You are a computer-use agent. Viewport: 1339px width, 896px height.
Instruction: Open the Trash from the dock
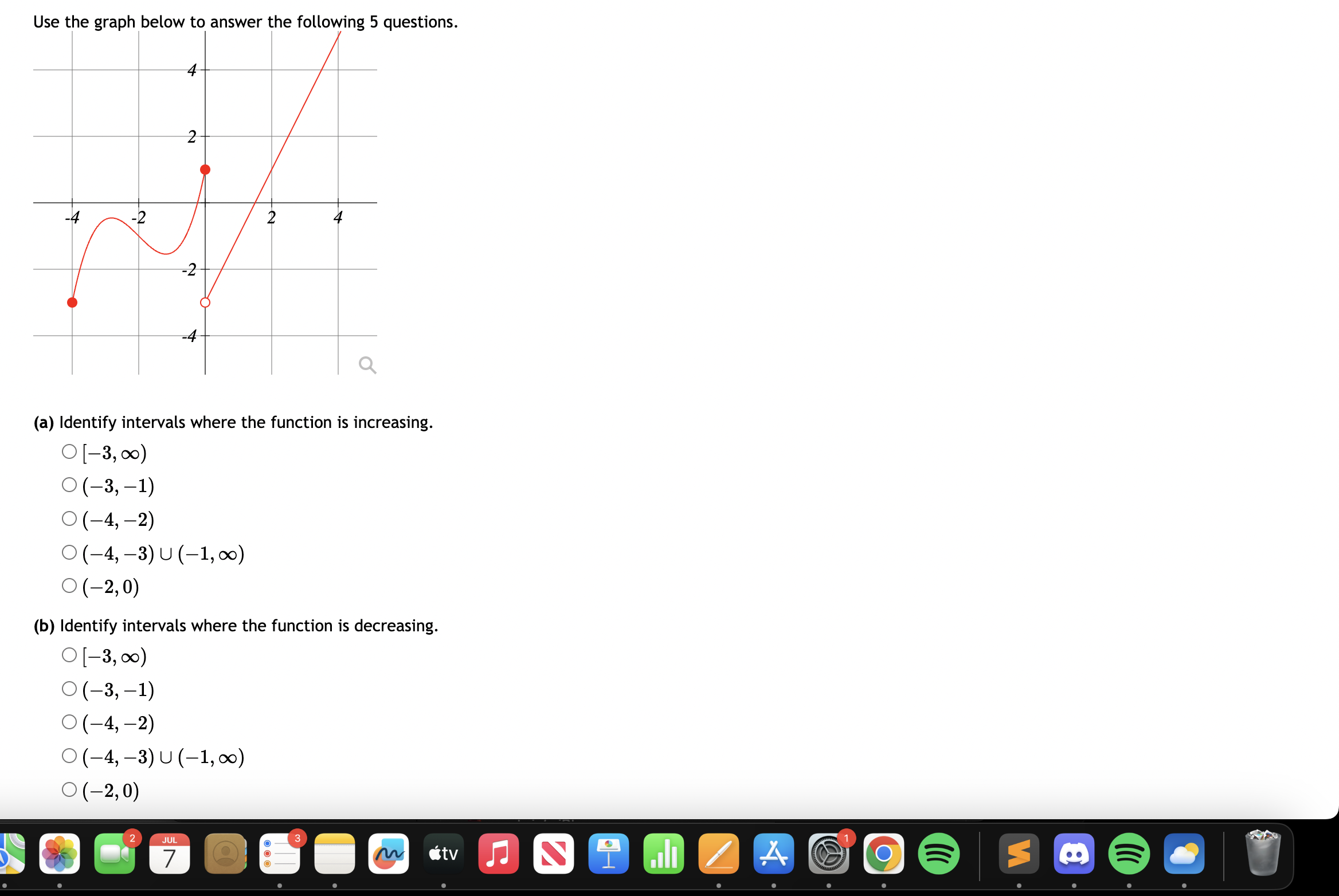coord(1264,854)
